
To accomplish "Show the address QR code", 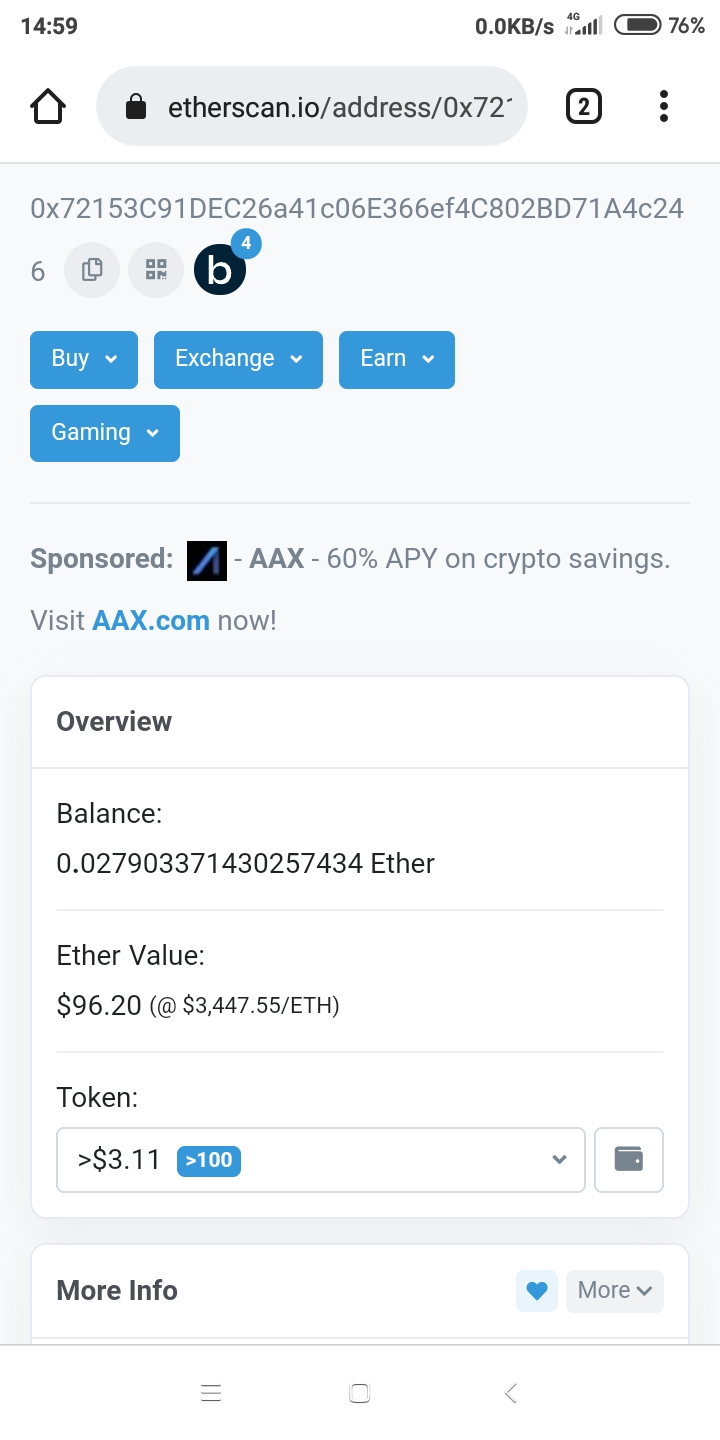I will point(156,270).
